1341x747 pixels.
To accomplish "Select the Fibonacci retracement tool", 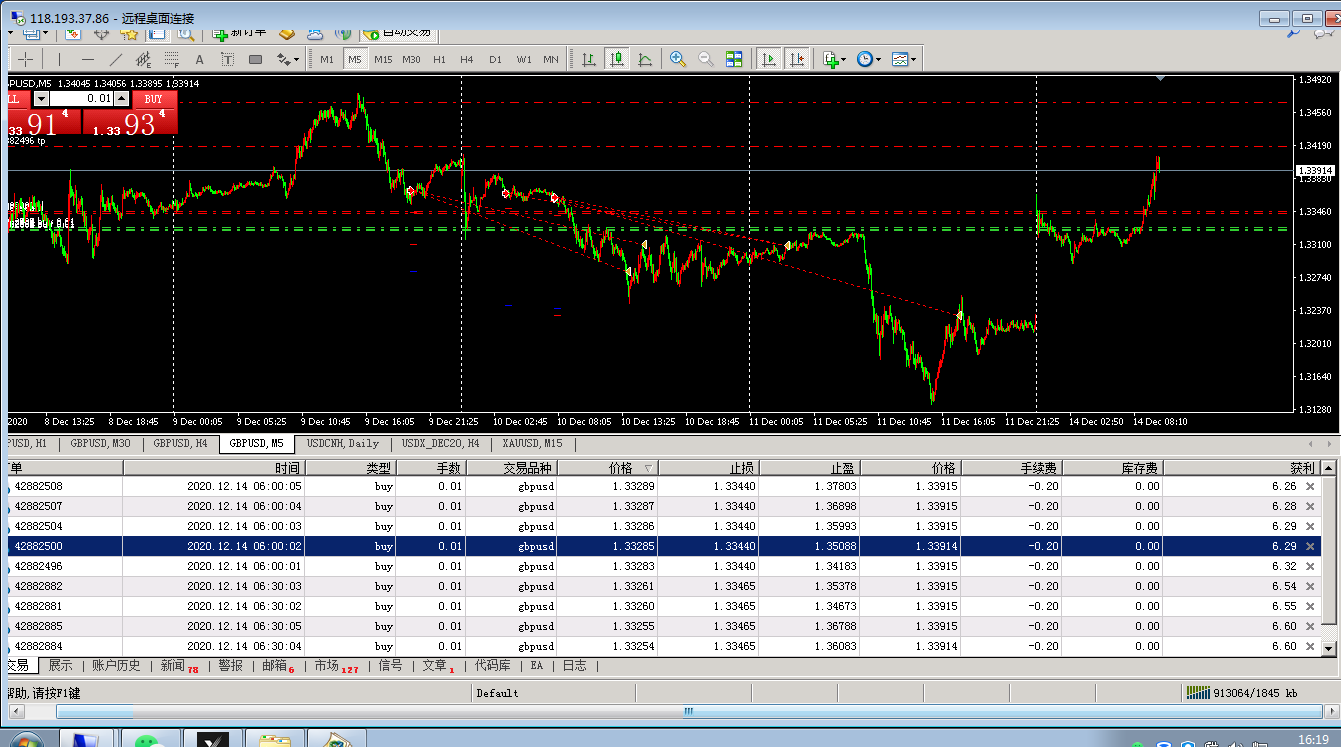I will point(171,59).
